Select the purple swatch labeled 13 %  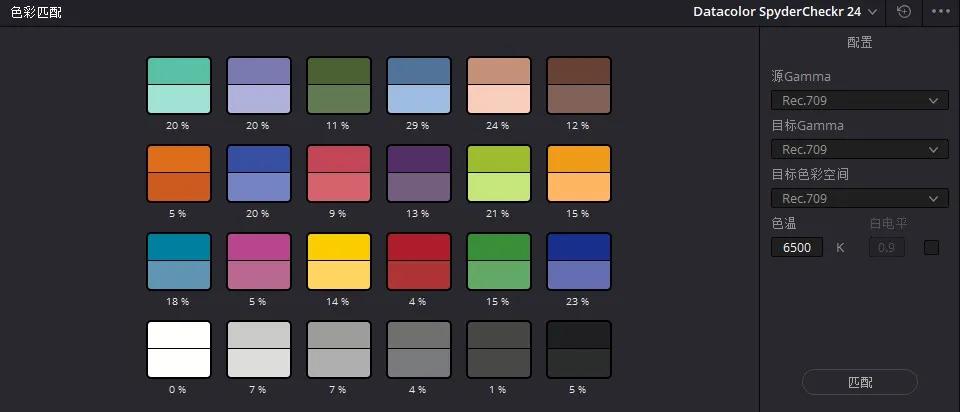tap(419, 174)
